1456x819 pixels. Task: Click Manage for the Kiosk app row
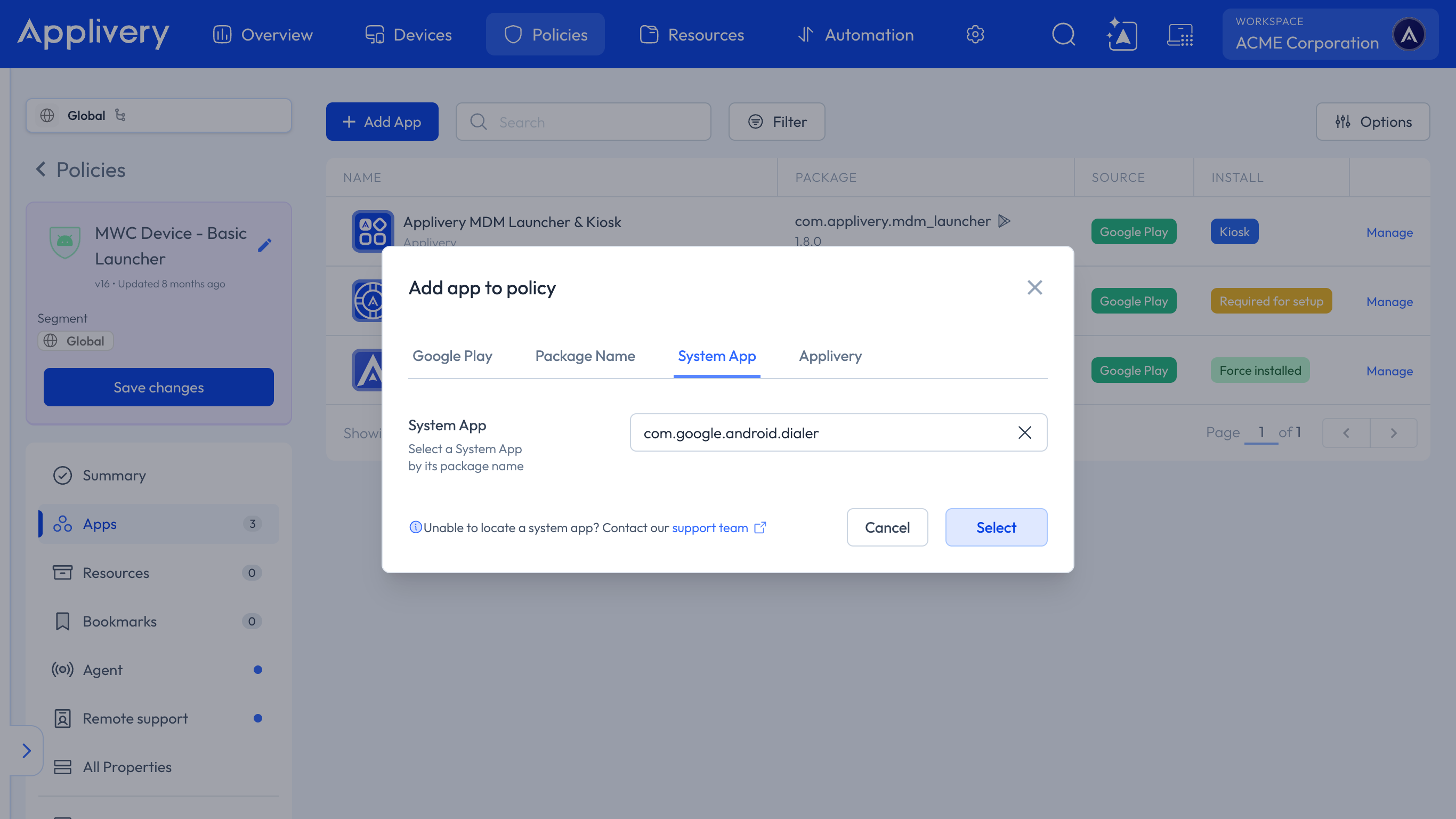pyautogui.click(x=1389, y=232)
